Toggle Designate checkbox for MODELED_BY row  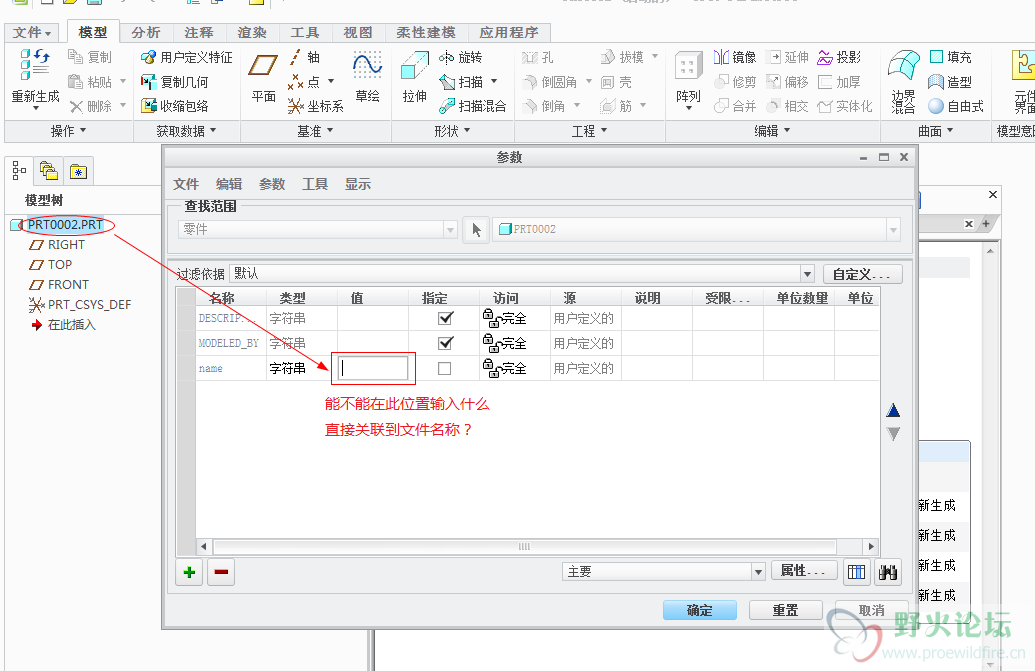tap(446, 343)
